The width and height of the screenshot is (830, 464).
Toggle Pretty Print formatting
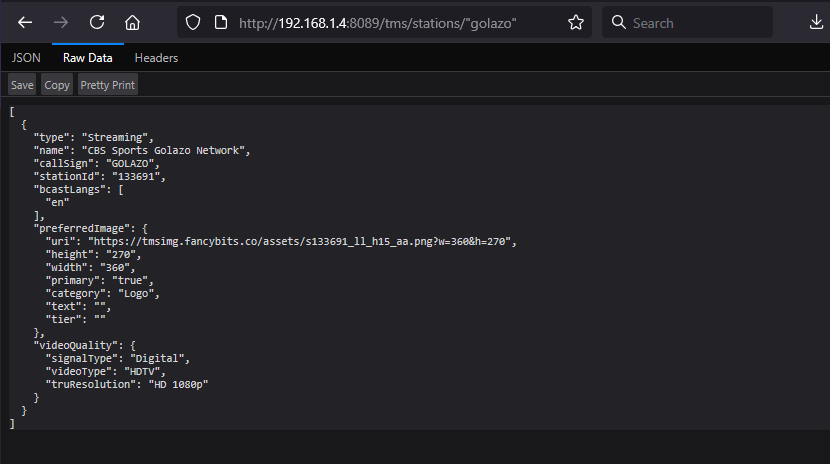coord(107,85)
